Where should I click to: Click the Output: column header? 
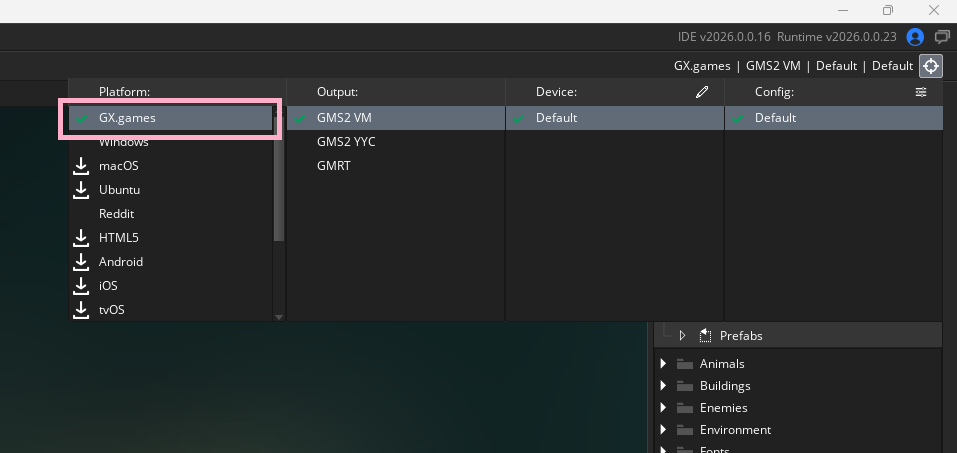point(338,92)
